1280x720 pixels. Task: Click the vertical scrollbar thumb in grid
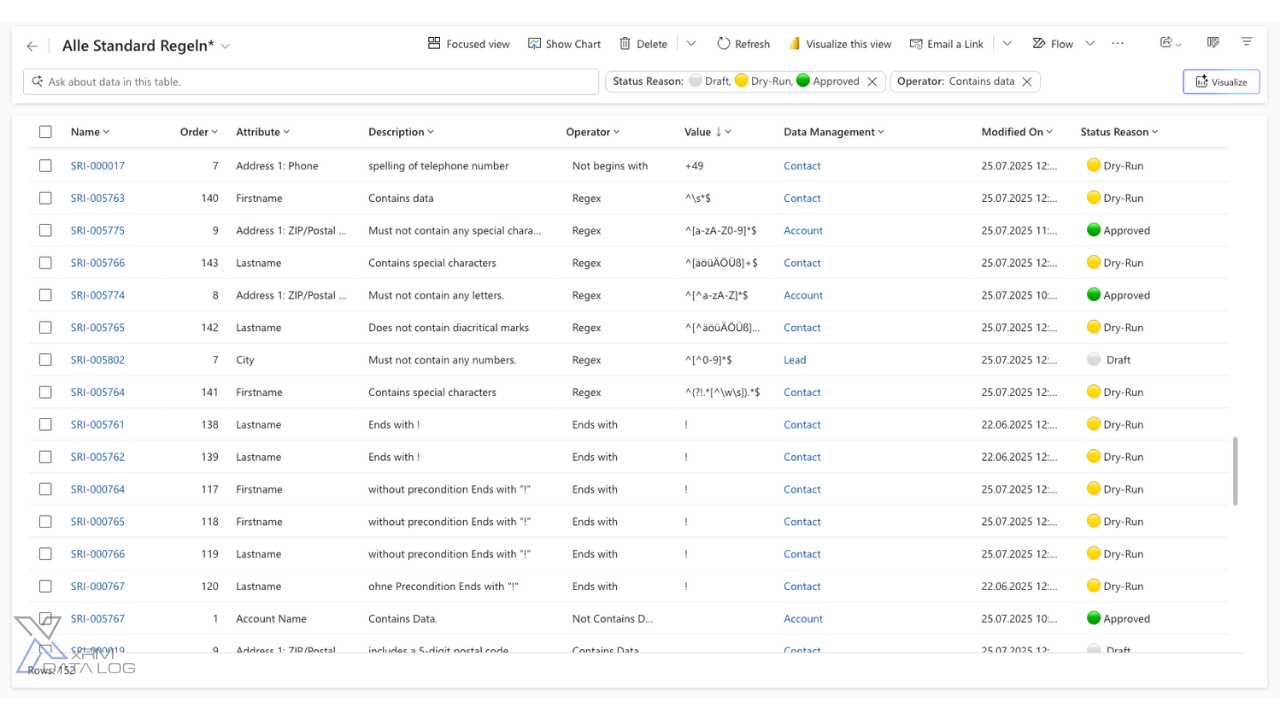click(1236, 470)
